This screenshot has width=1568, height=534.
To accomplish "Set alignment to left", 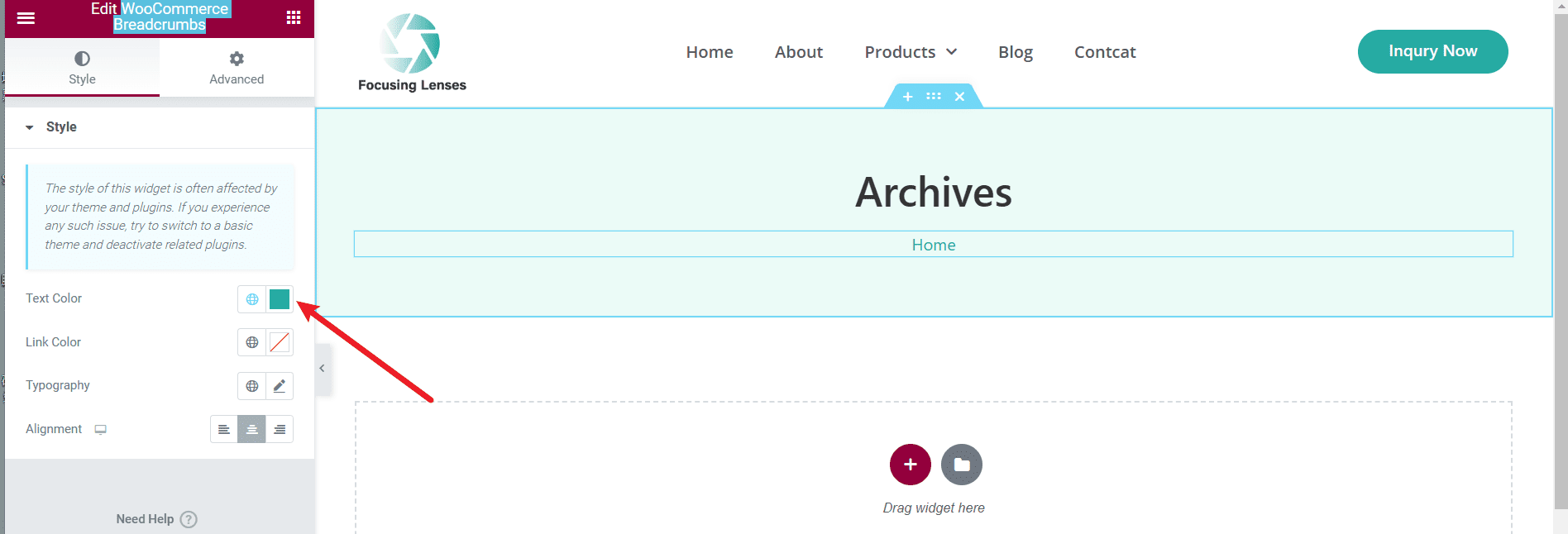I will point(224,429).
